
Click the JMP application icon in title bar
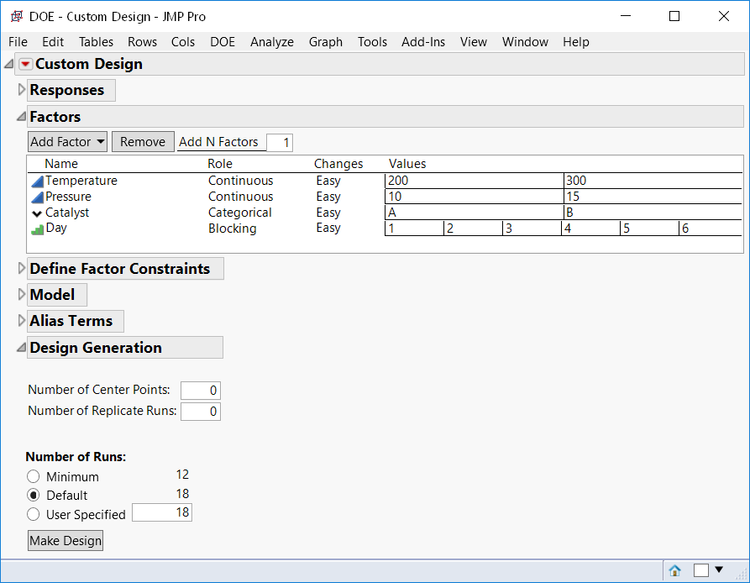pyautogui.click(x=17, y=16)
